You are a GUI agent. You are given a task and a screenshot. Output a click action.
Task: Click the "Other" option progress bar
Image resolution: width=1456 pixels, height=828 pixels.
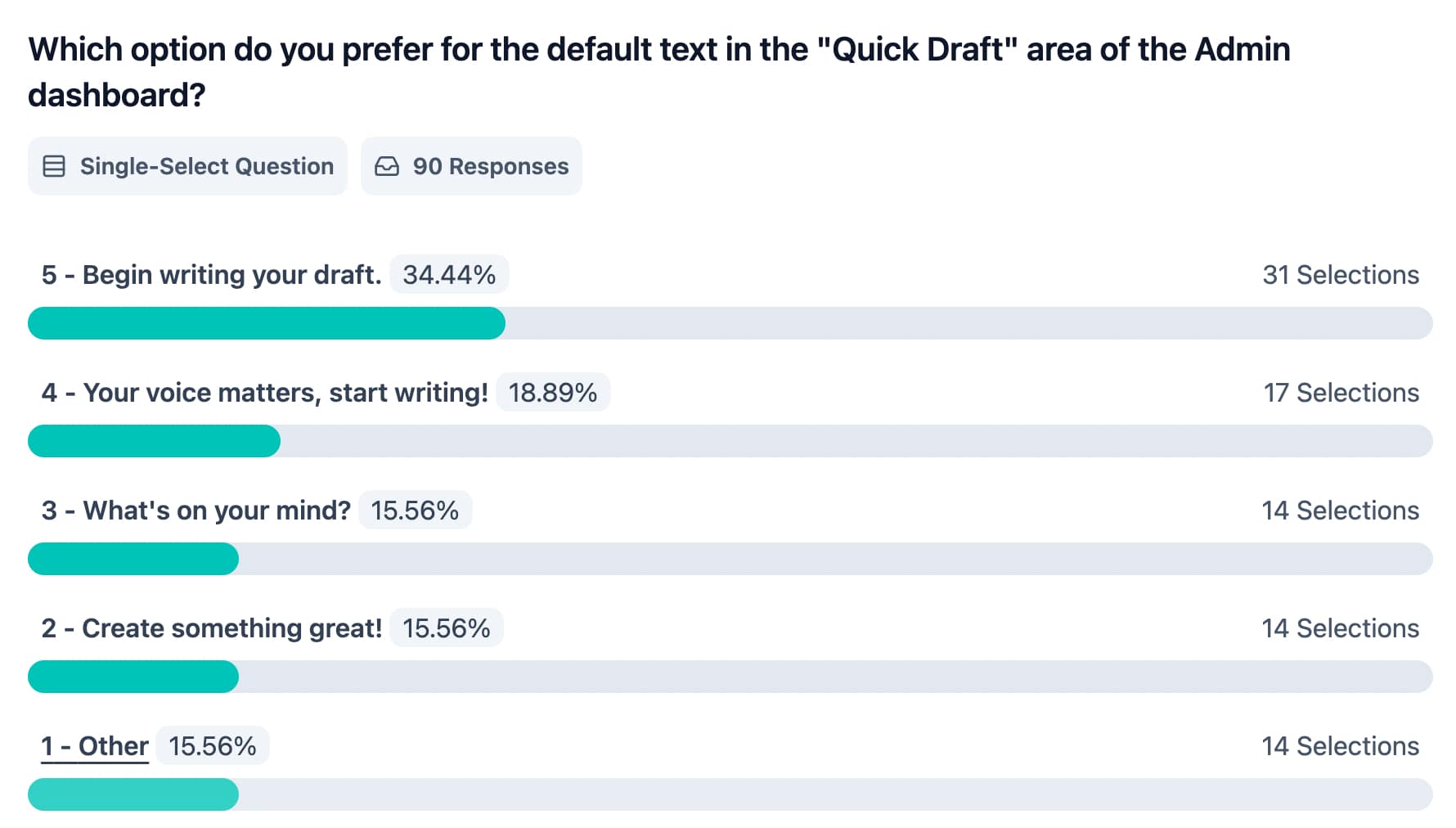pos(730,794)
